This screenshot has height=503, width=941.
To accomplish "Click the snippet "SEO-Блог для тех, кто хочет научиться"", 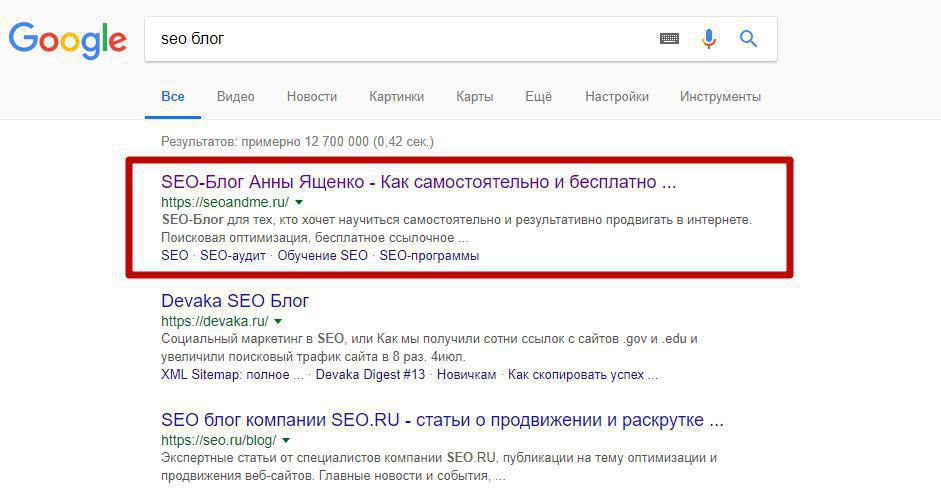I will pos(456,229).
